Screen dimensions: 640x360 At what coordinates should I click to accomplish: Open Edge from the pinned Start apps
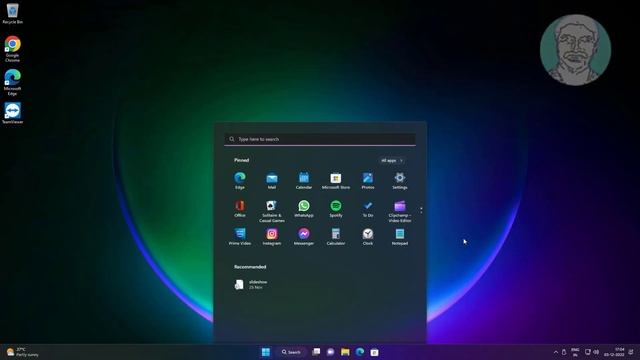[x=240, y=180]
